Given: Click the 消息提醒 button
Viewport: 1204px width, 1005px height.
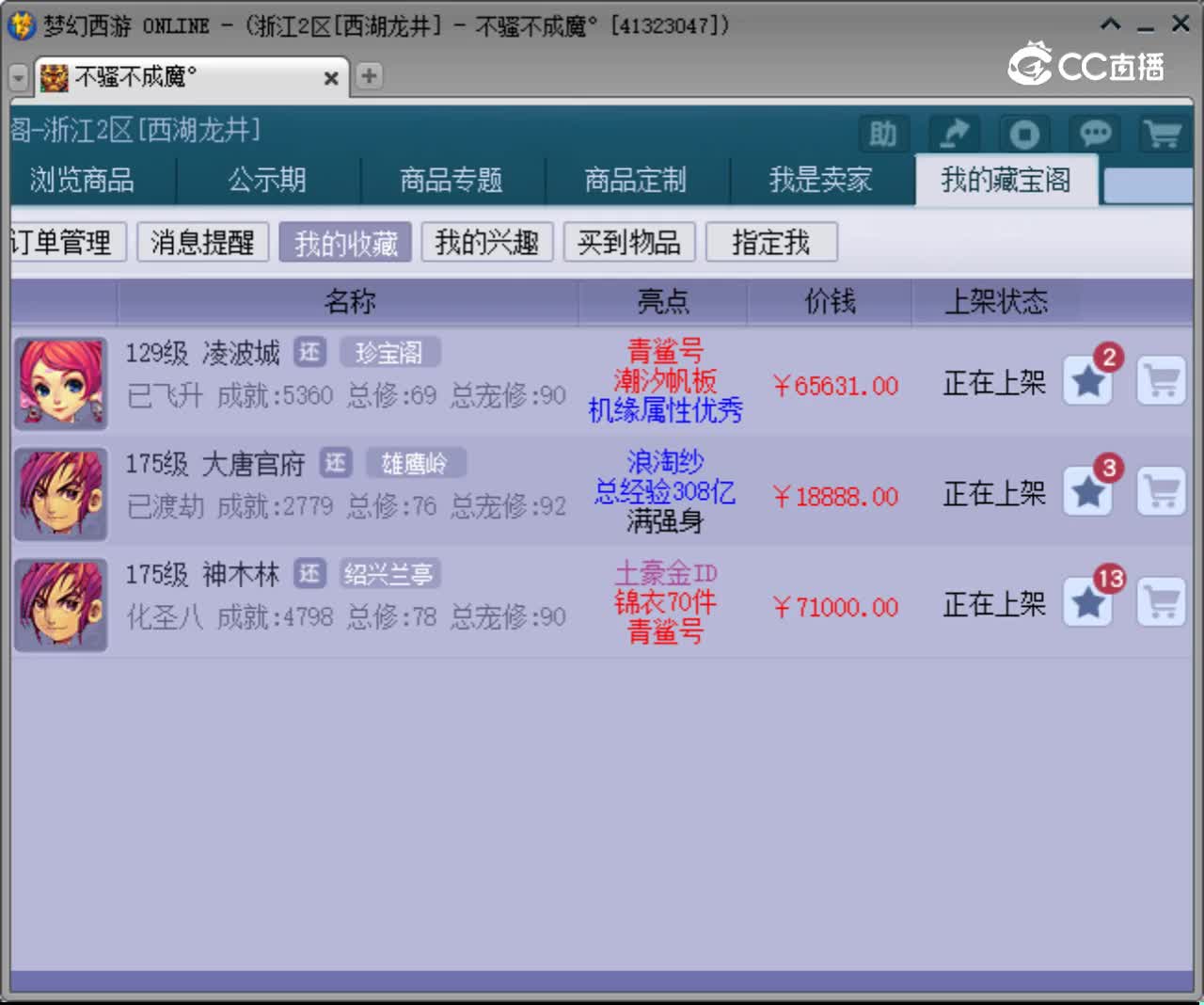Looking at the screenshot, I should point(203,243).
